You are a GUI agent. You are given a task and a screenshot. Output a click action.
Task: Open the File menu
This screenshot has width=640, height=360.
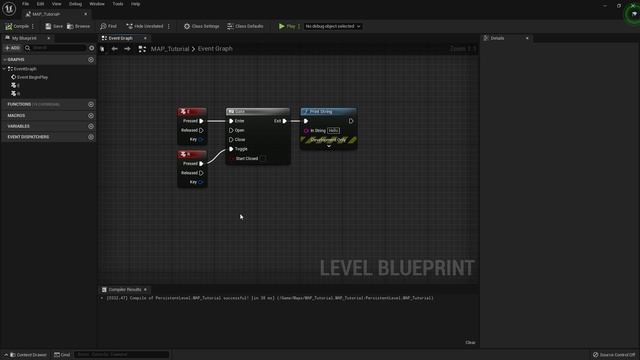coord(25,4)
